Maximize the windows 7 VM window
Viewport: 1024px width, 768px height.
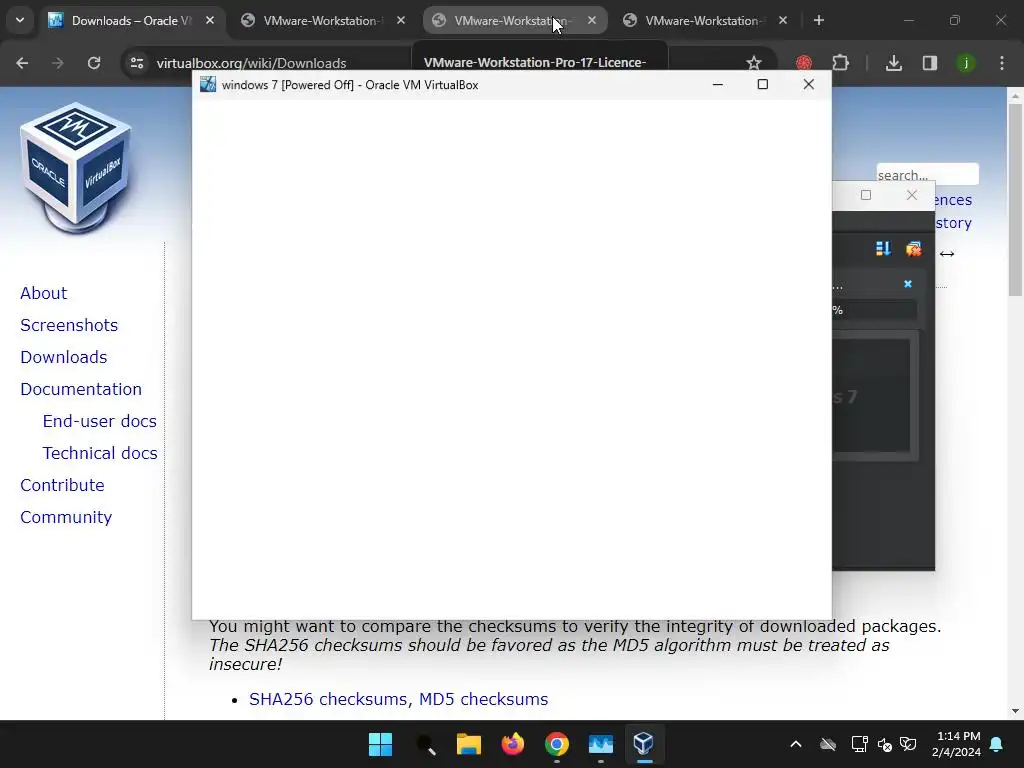tap(762, 84)
